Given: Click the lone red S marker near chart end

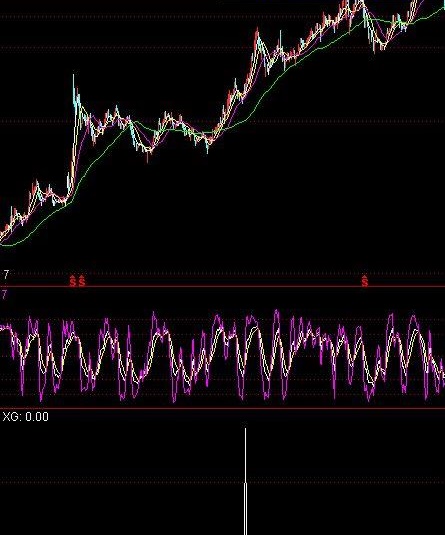Looking at the screenshot, I should 365,281.
